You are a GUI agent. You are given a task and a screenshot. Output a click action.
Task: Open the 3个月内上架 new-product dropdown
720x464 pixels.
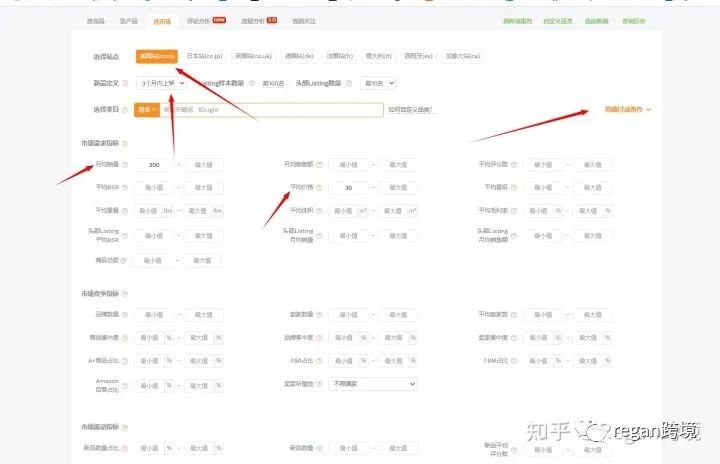pyautogui.click(x=162, y=84)
